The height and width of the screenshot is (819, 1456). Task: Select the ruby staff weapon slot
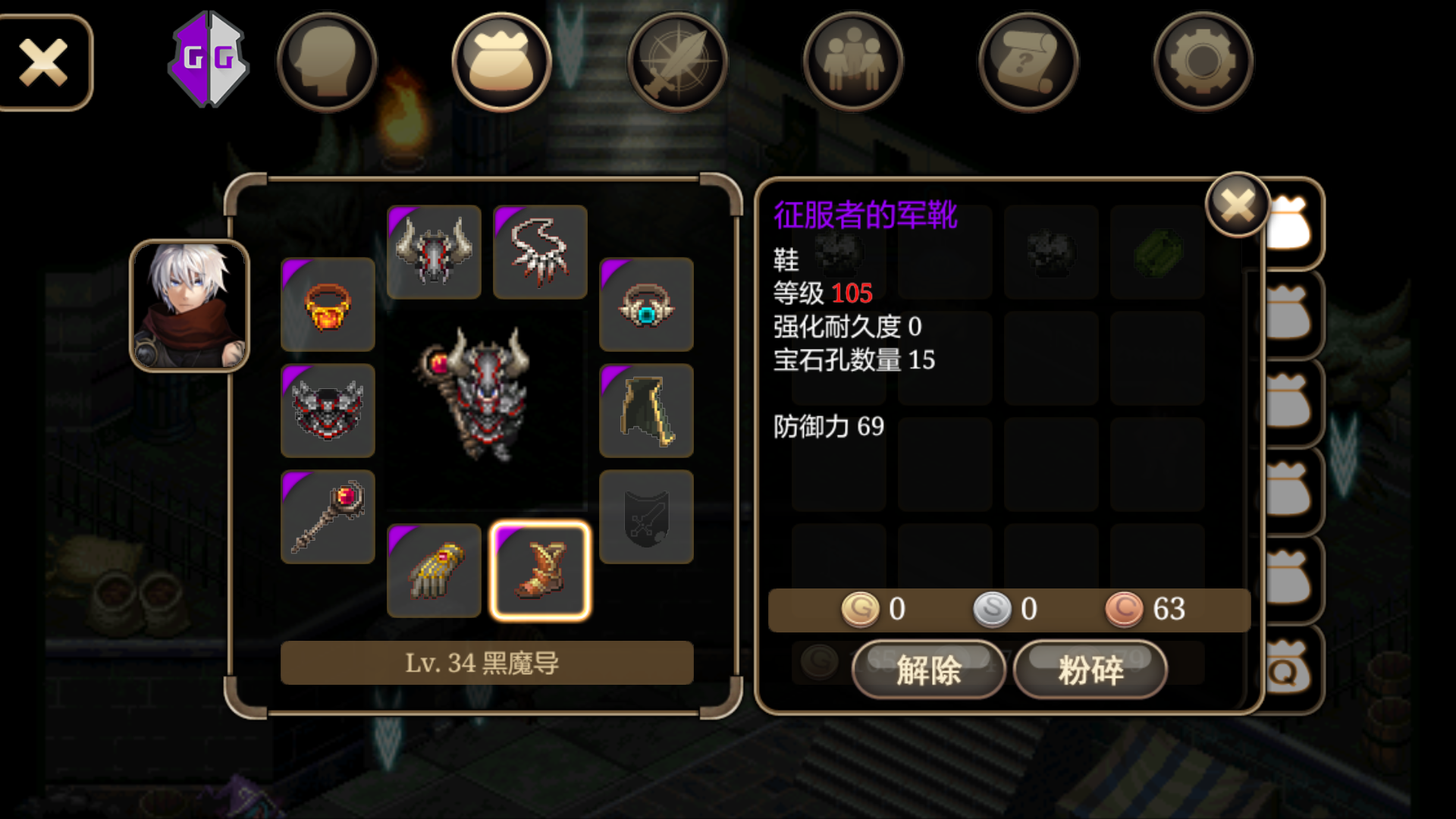pos(328,517)
